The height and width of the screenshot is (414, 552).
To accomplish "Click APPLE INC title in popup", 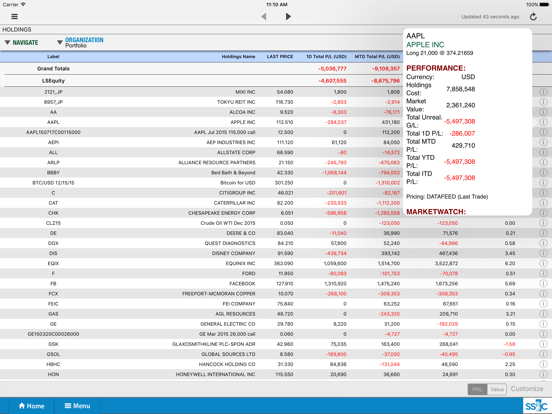I will click(x=425, y=45).
